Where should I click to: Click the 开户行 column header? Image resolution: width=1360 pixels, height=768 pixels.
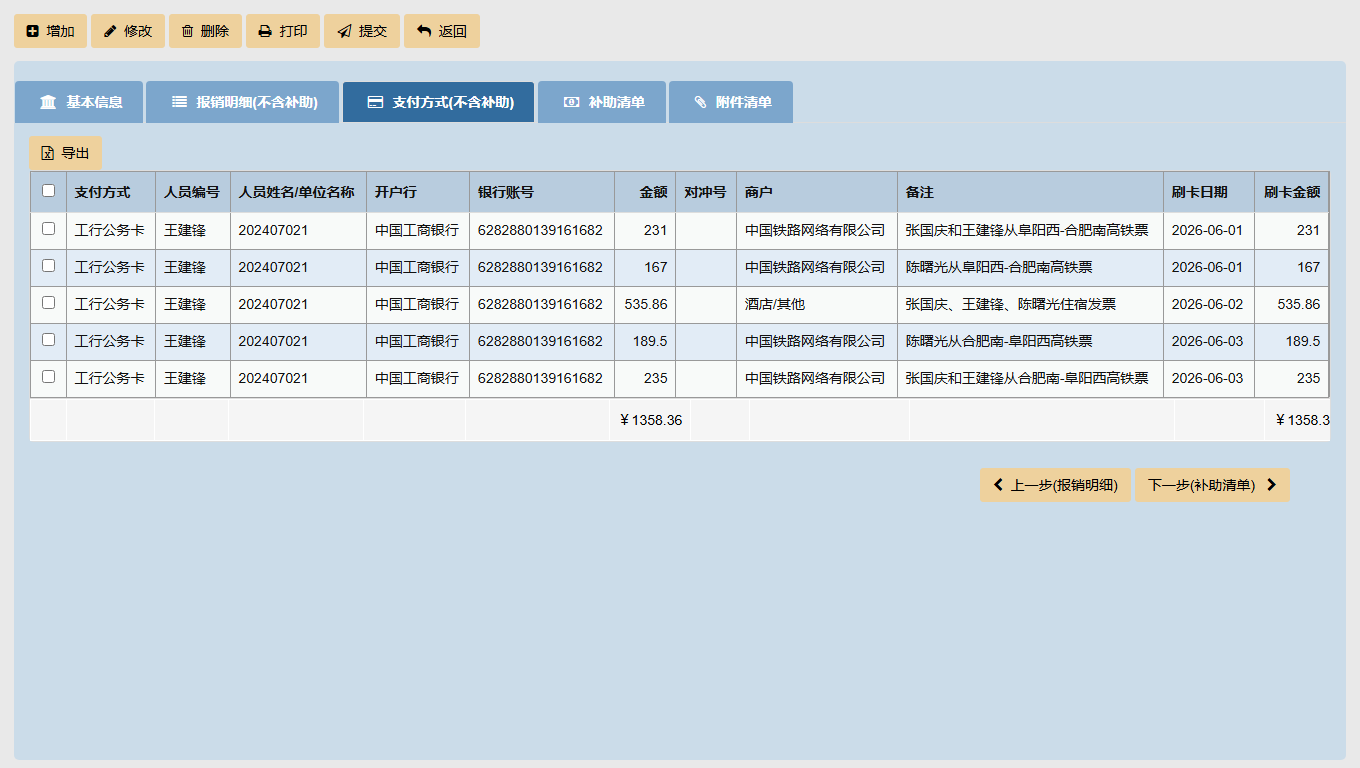pos(418,192)
